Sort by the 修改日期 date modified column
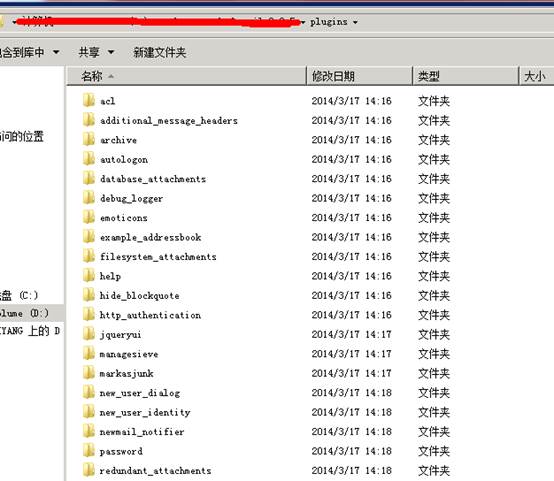554x481 pixels. point(359,76)
